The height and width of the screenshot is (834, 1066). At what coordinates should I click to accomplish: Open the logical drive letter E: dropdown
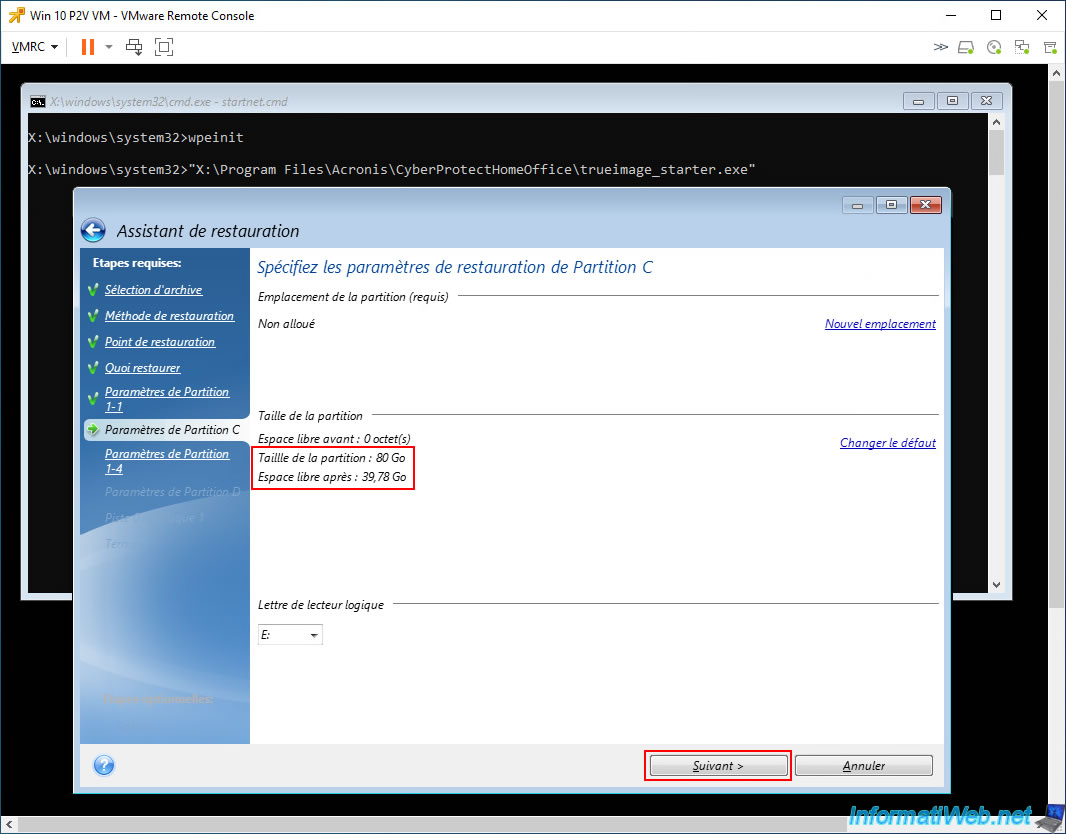coord(290,635)
